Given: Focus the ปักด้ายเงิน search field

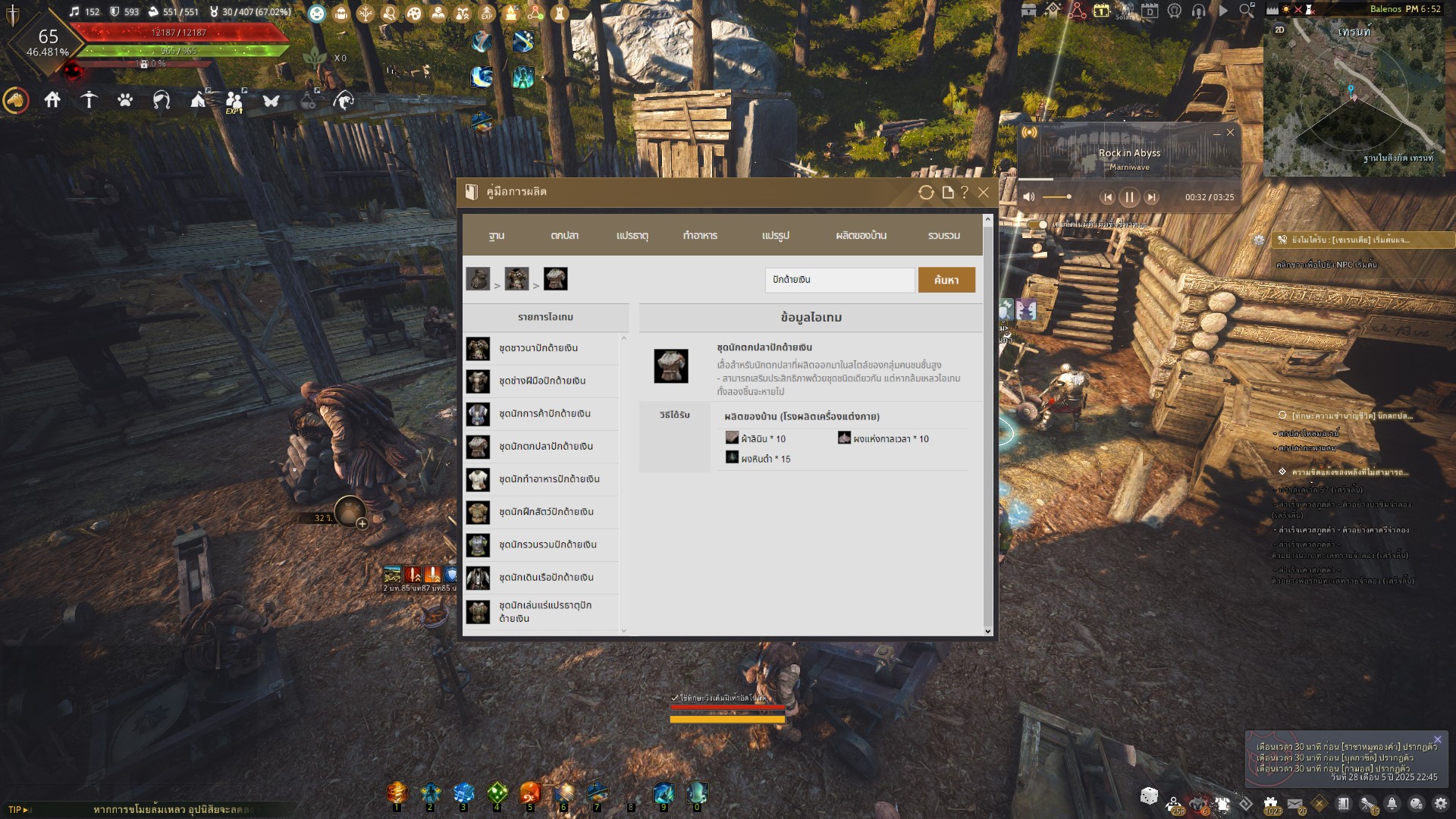Looking at the screenshot, I should pos(839,280).
